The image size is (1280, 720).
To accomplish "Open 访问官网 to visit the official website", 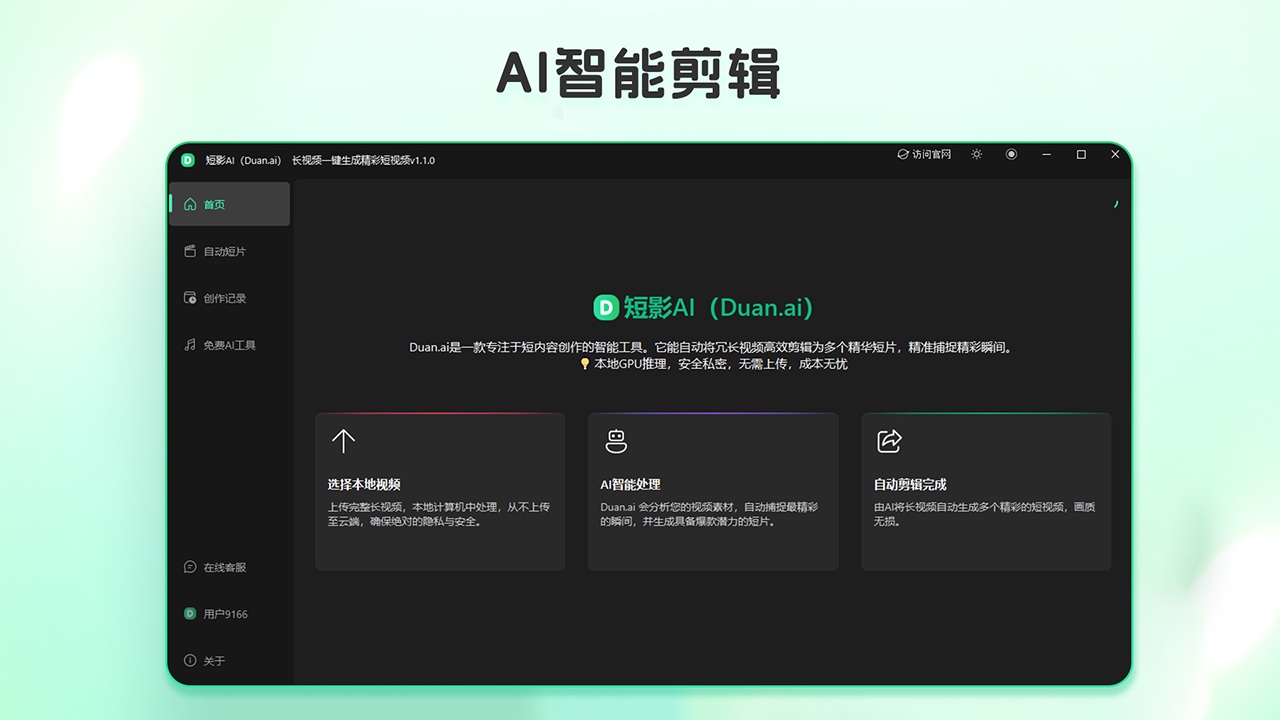I will 923,154.
